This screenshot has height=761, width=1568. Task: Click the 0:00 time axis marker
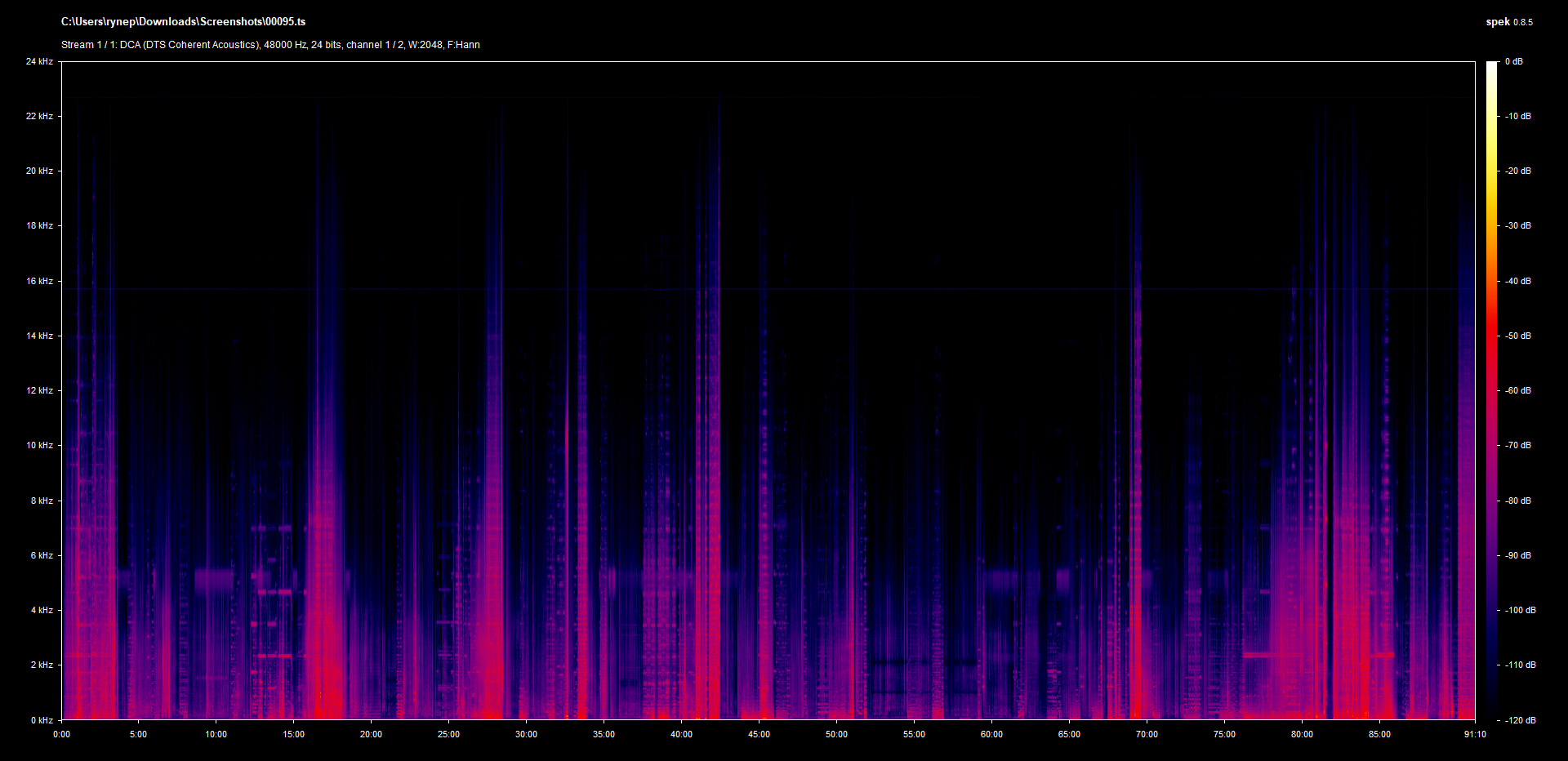click(x=62, y=734)
